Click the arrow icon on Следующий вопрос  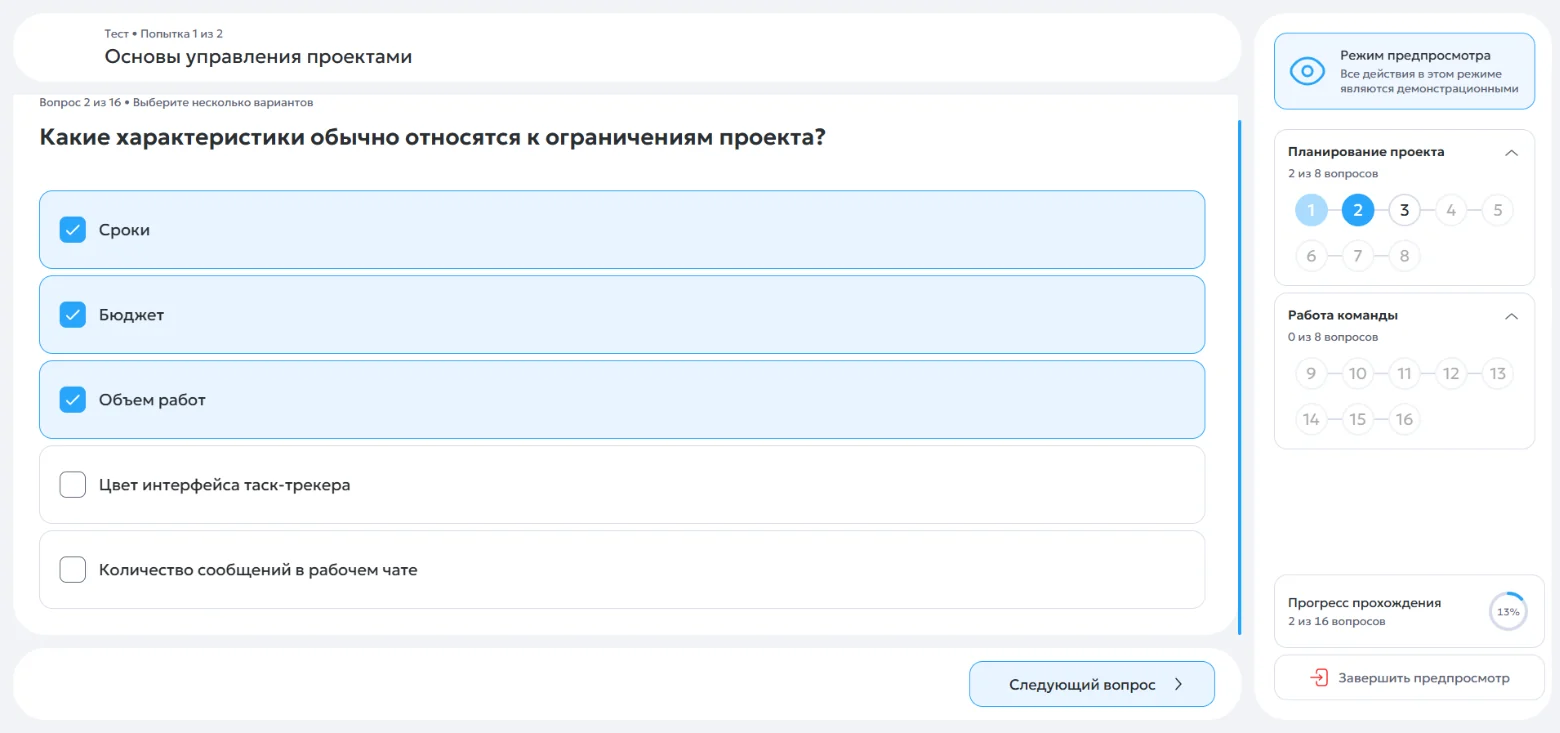pos(1178,685)
